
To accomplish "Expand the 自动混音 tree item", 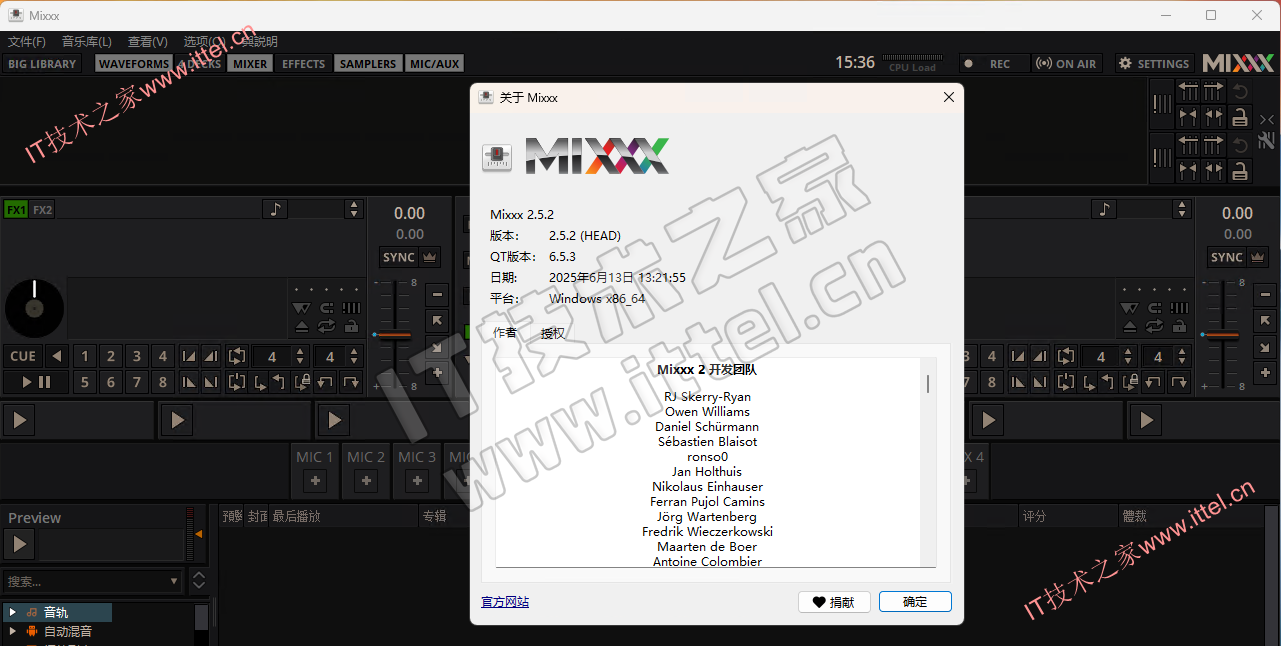I will click(x=13, y=631).
